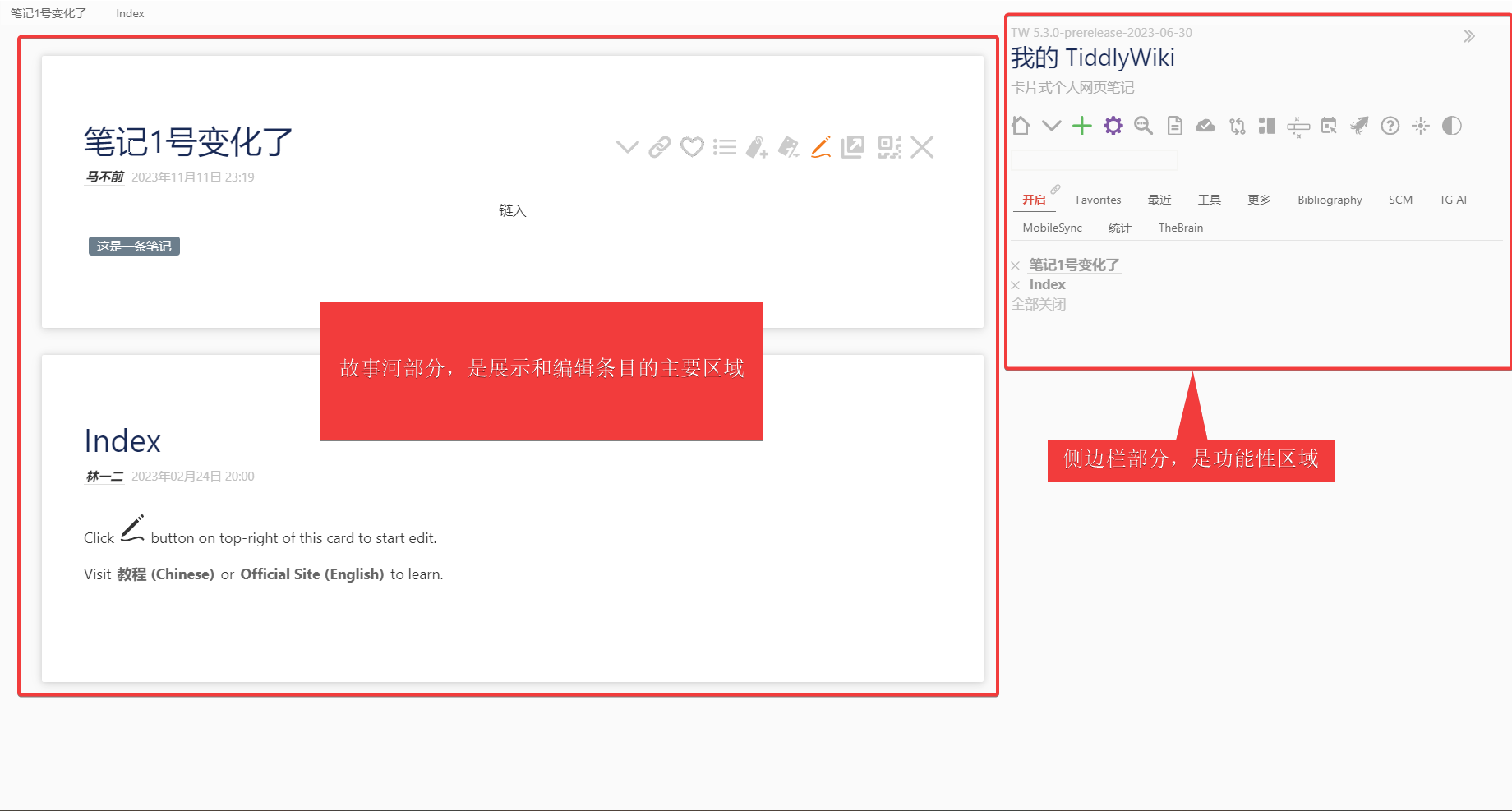Click version text TW 5.3.0-prerelease-2023-06-30
This screenshot has width=1512, height=811.
[x=1101, y=33]
